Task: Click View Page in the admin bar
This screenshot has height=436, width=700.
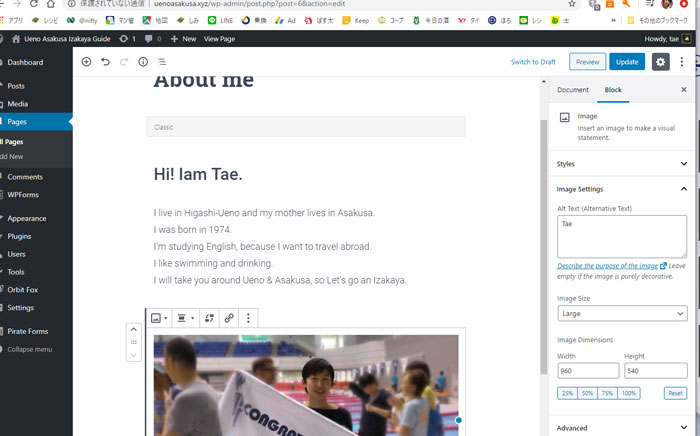Action: point(219,39)
